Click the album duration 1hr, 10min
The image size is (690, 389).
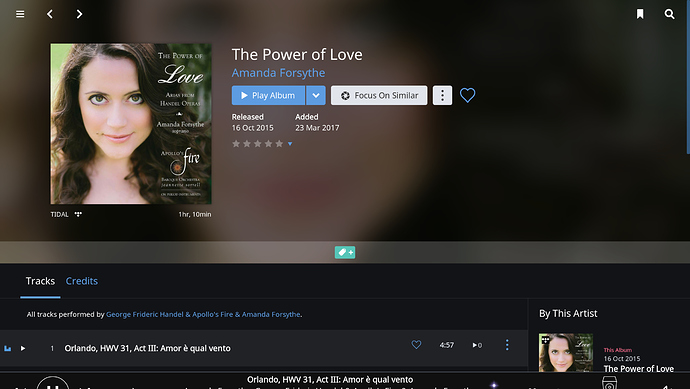click(x=195, y=215)
